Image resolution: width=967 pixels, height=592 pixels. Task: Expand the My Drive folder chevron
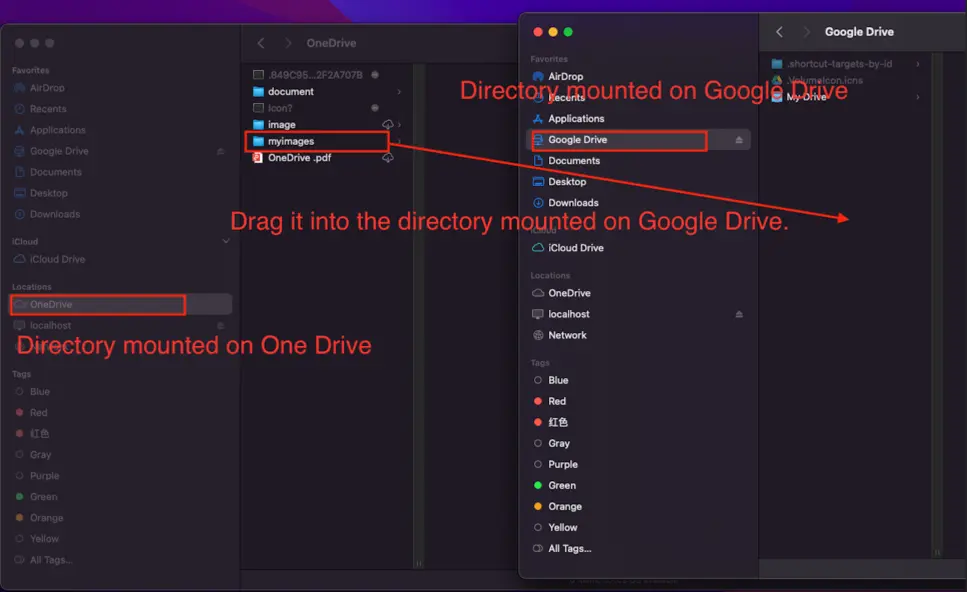[x=918, y=97]
